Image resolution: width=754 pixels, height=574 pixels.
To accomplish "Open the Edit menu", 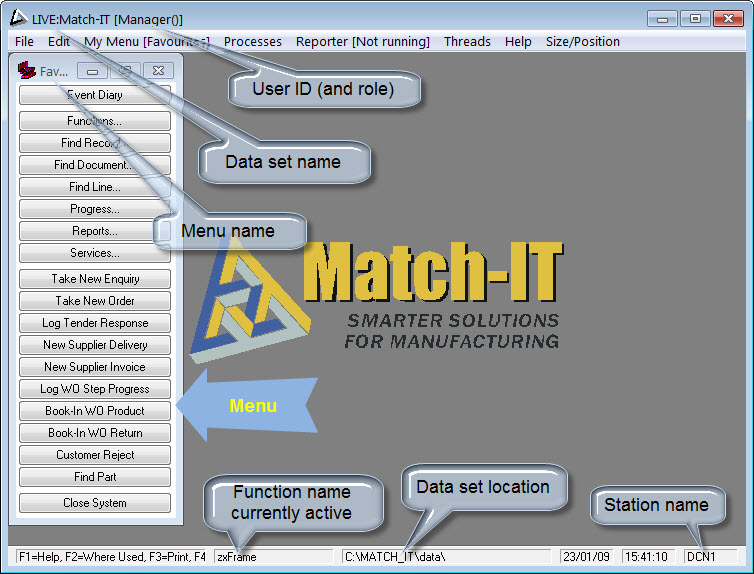I will (x=59, y=42).
